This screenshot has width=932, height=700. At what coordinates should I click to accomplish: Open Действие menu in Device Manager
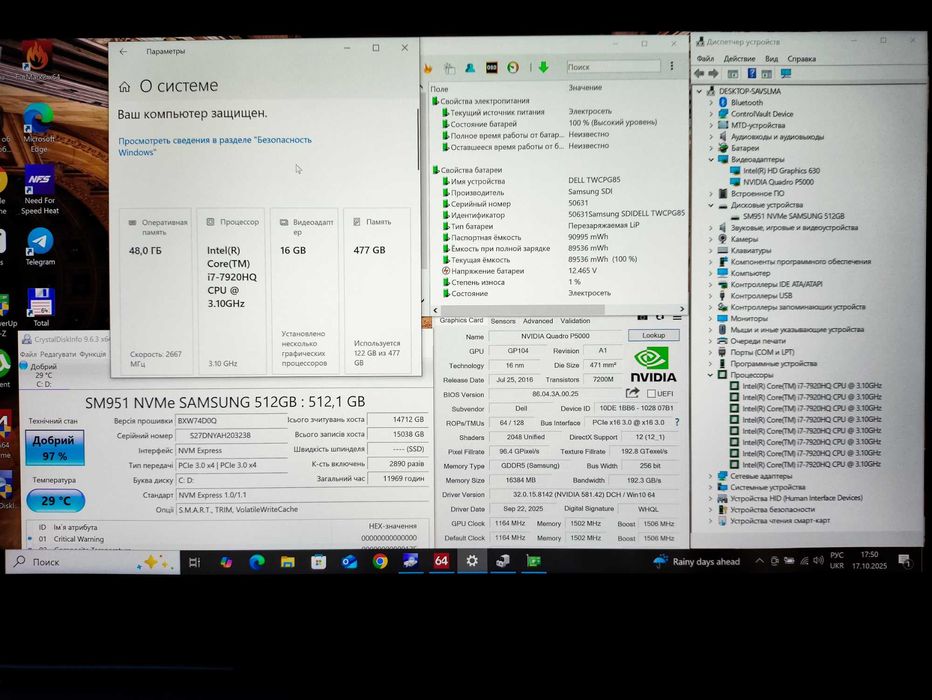(x=739, y=59)
